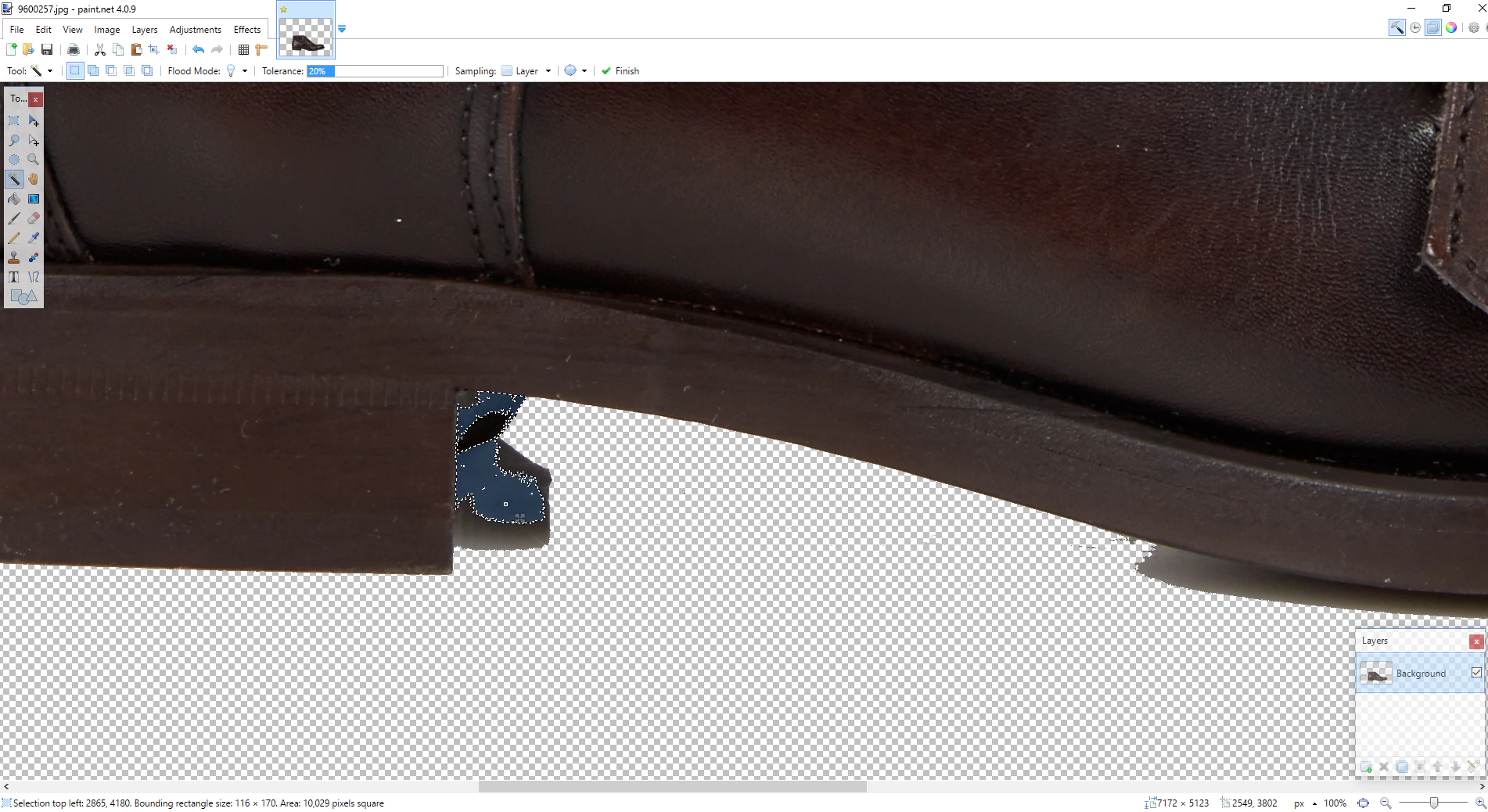This screenshot has width=1488, height=812.
Task: Open the image list dropdown arrow
Action: point(342,29)
